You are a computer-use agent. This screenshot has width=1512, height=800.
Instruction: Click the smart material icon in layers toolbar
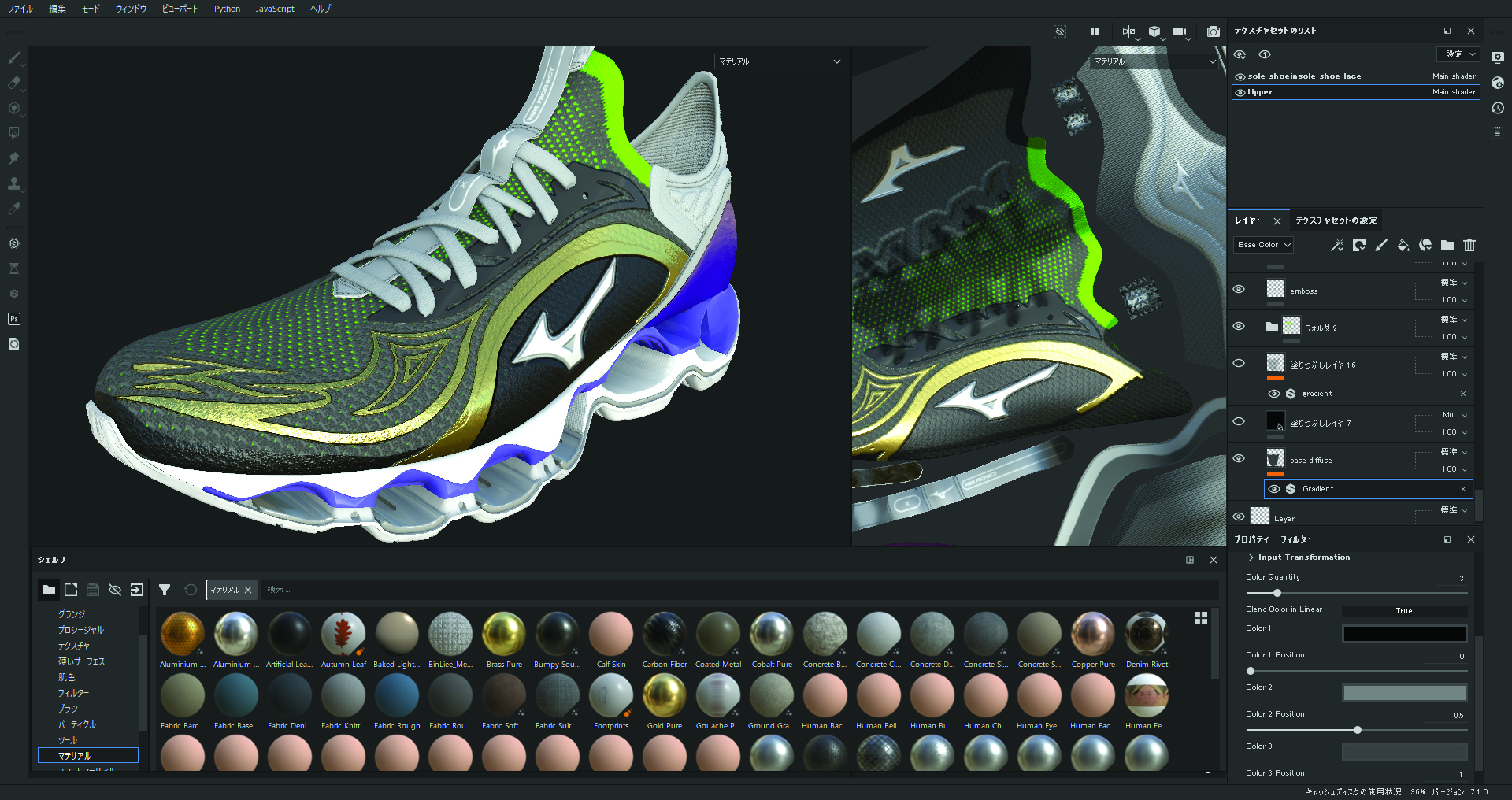coord(1425,245)
